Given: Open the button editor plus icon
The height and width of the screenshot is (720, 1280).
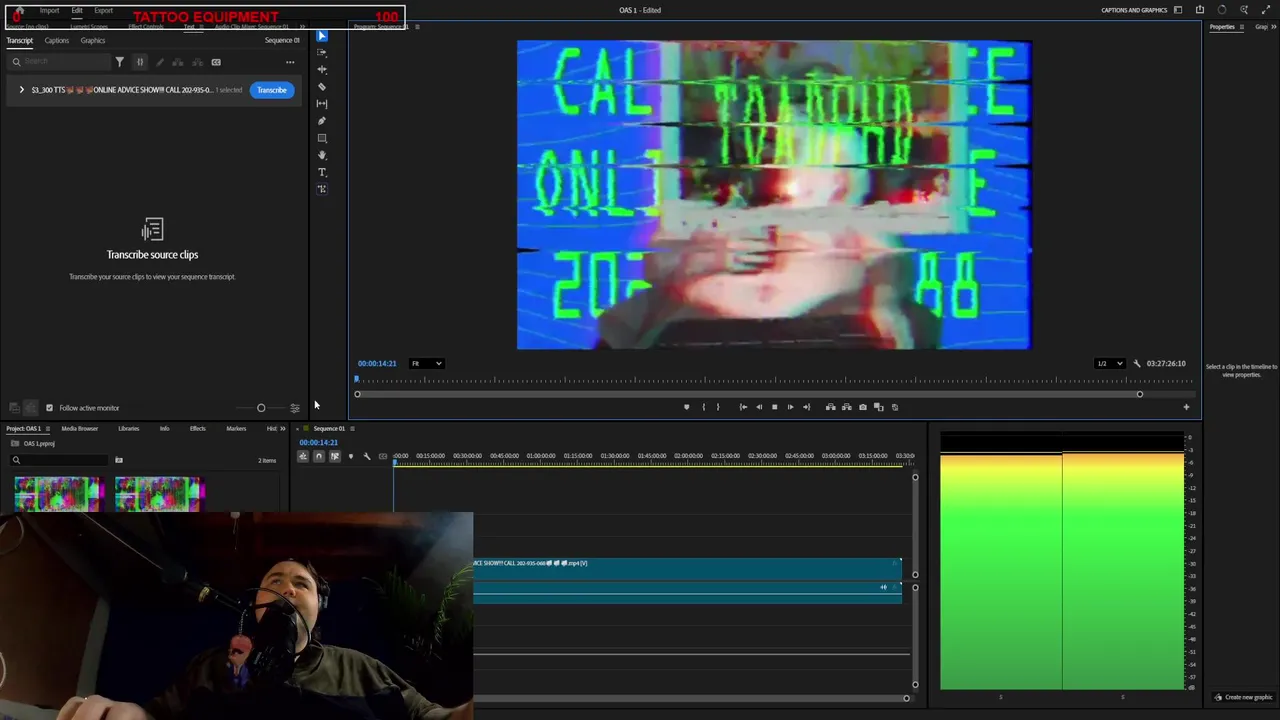Looking at the screenshot, I should click(x=1186, y=407).
